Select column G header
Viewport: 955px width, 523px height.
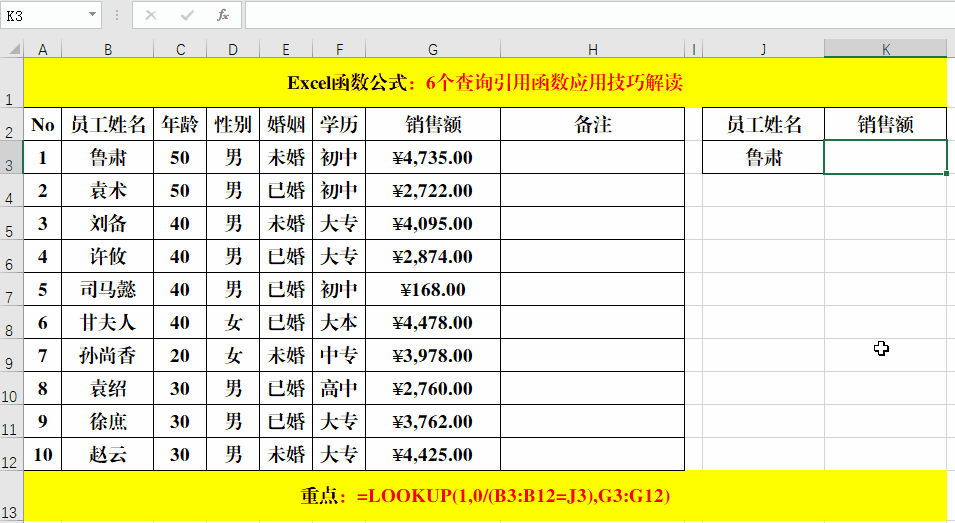coord(433,49)
